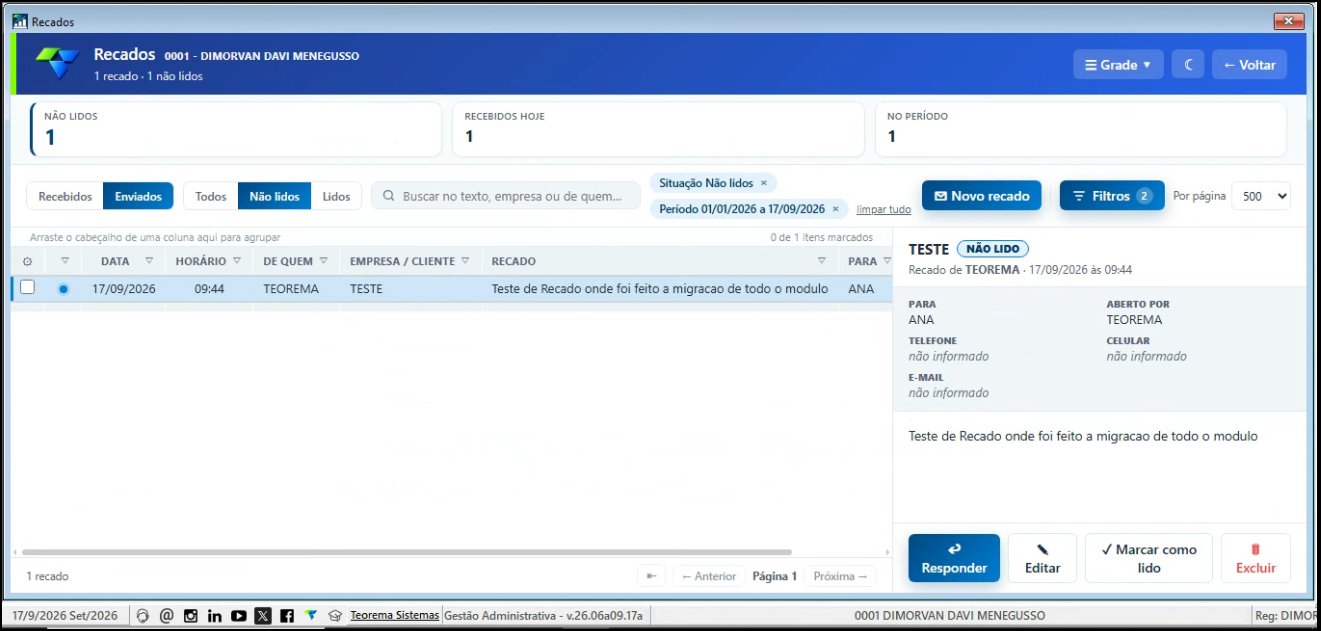Open the Teorema Sistemas link

394,616
